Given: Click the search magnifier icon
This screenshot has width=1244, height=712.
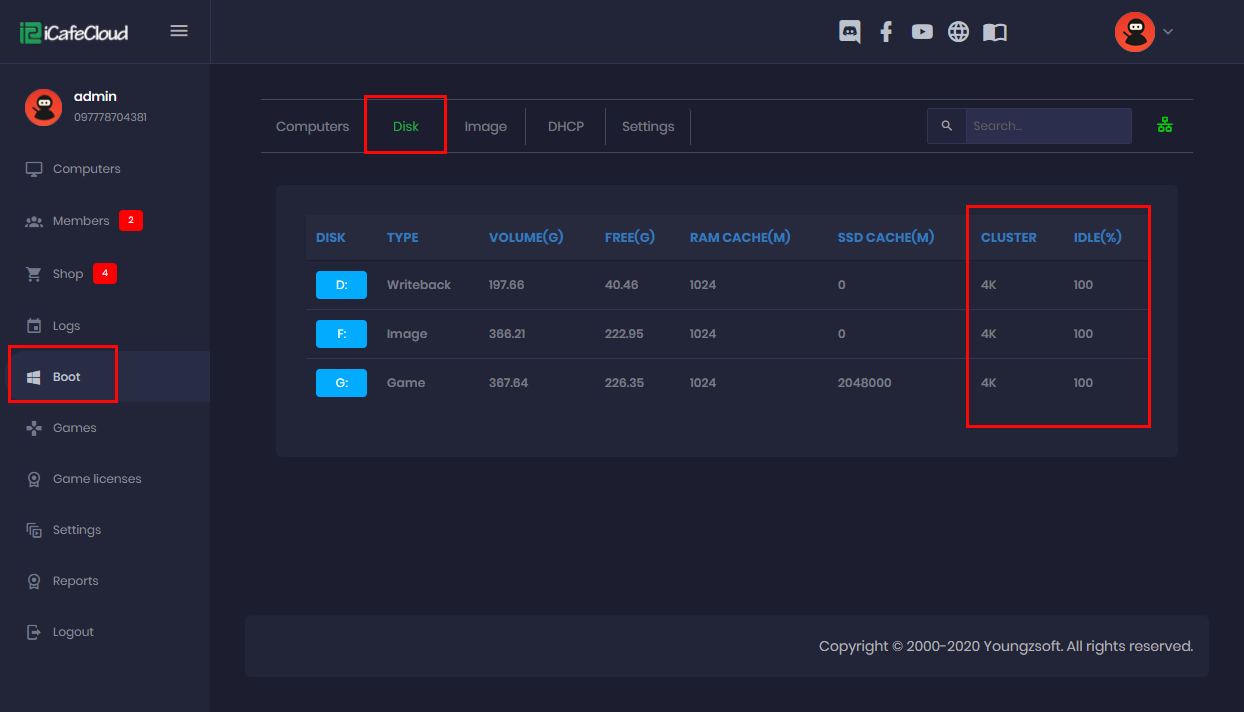Looking at the screenshot, I should point(946,125).
